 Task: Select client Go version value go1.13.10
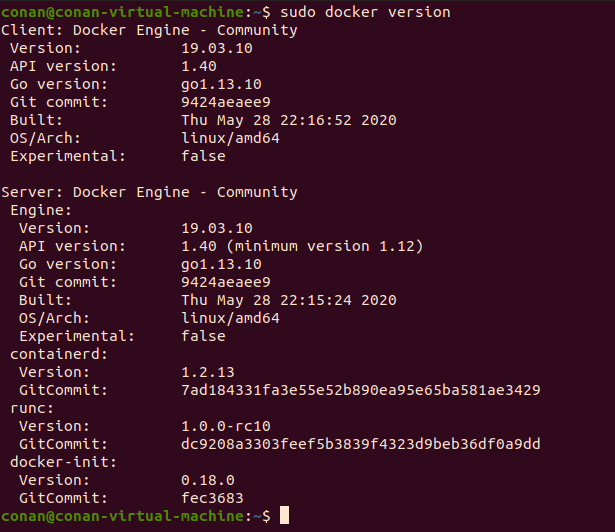click(x=221, y=84)
